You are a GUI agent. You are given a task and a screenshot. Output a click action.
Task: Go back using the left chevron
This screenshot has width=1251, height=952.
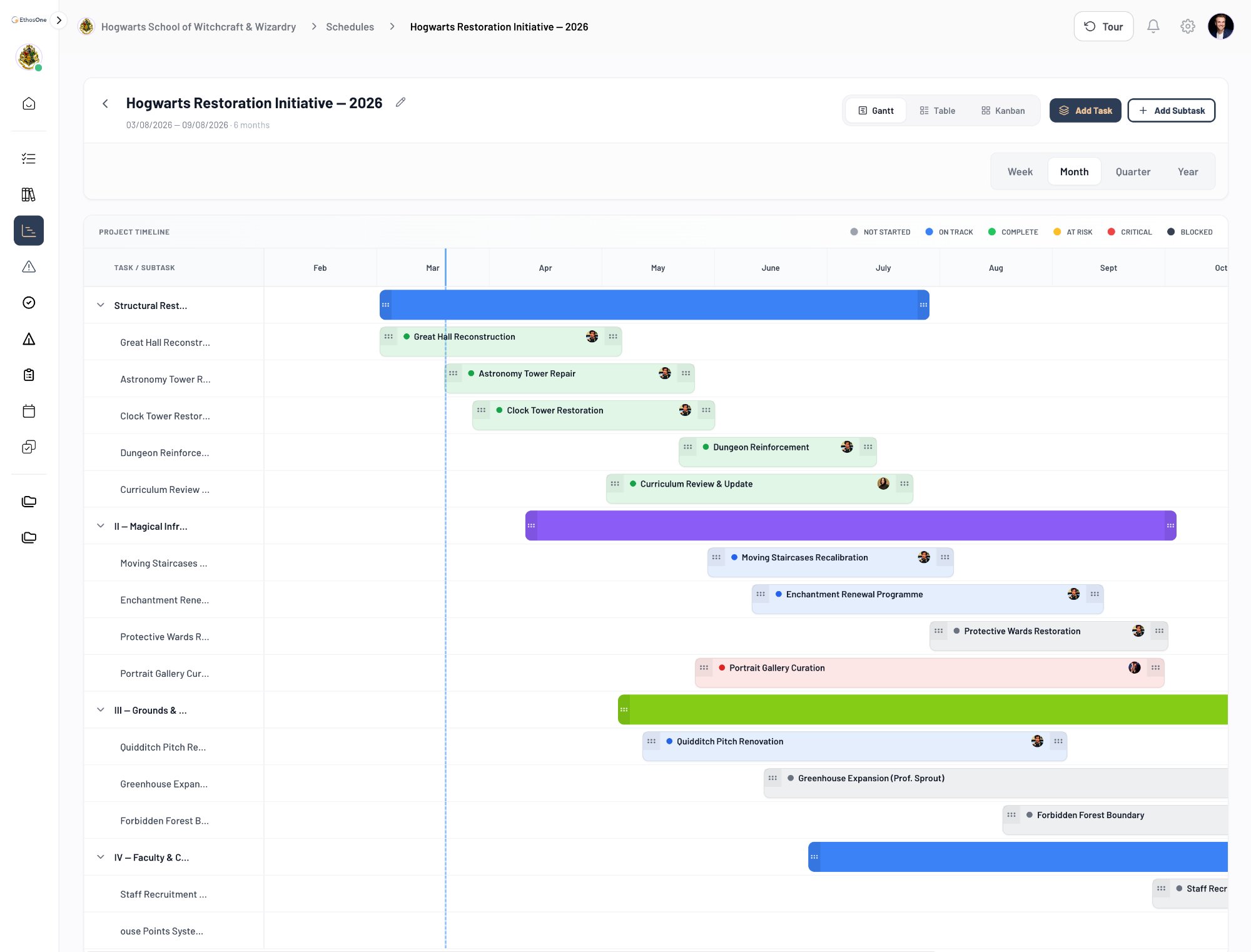pyautogui.click(x=105, y=104)
